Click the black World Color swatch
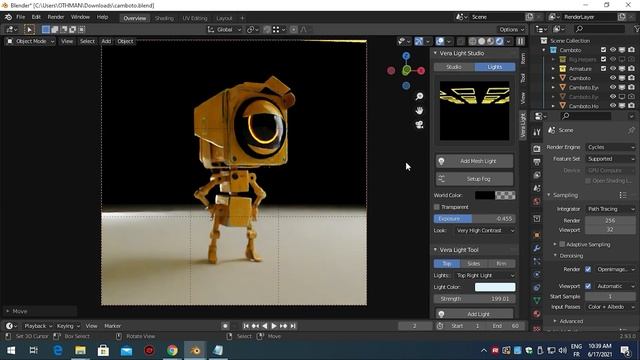Screen dimensions: 640x360 (484, 195)
